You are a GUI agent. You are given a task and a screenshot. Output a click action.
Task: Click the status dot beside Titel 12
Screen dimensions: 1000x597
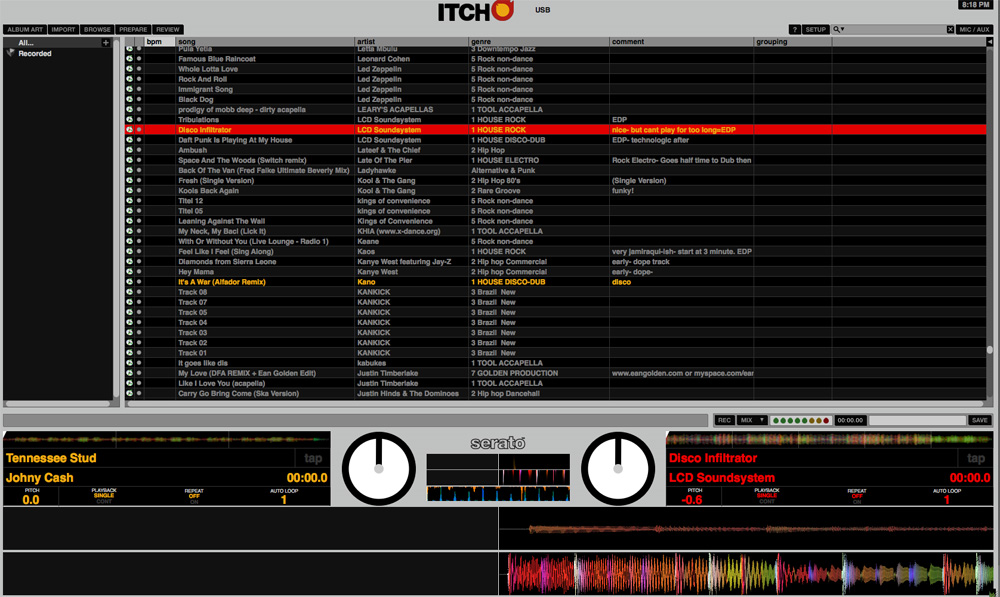tap(139, 201)
